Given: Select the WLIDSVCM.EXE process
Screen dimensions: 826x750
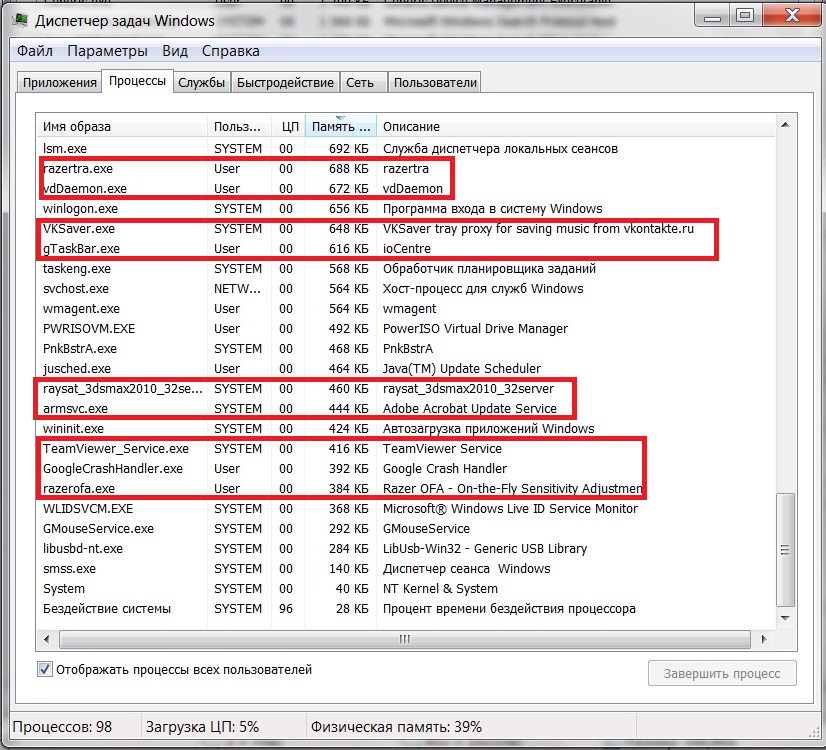Looking at the screenshot, I should coord(406,509).
